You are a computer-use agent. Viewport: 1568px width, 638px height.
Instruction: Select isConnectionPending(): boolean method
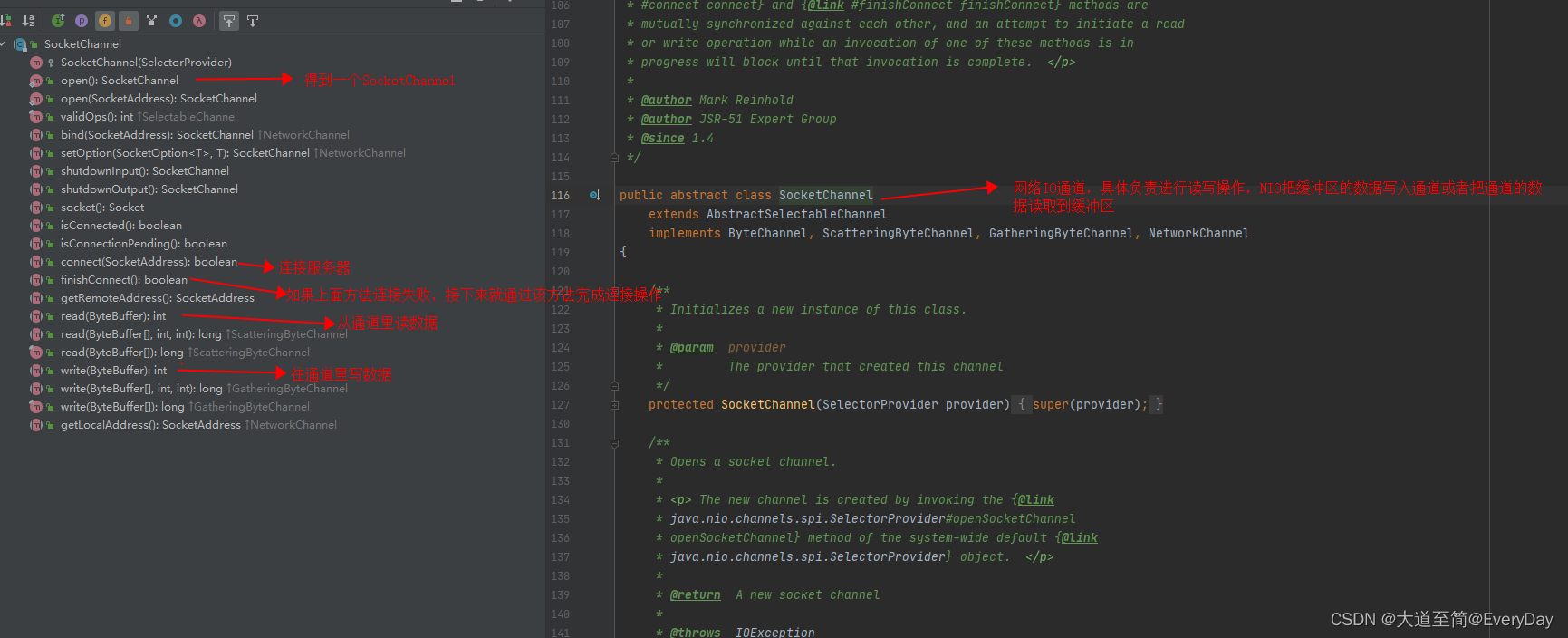(144, 243)
